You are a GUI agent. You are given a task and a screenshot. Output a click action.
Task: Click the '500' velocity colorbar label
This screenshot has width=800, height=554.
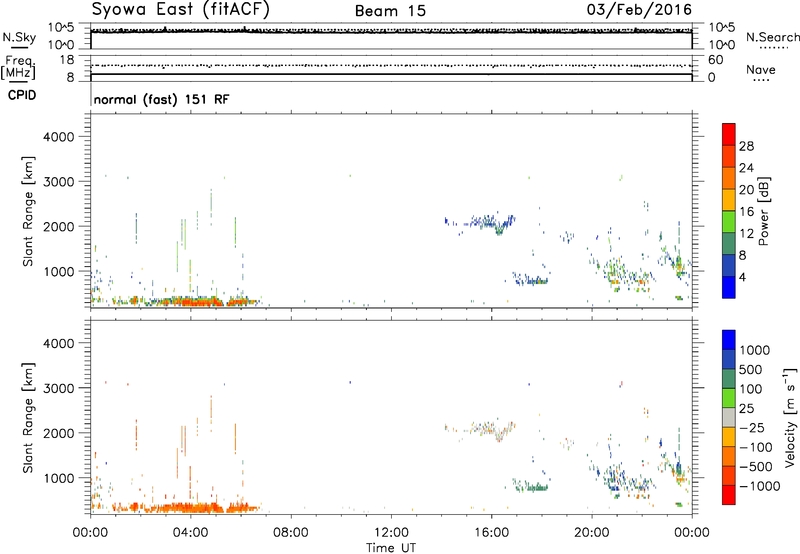[751, 369]
